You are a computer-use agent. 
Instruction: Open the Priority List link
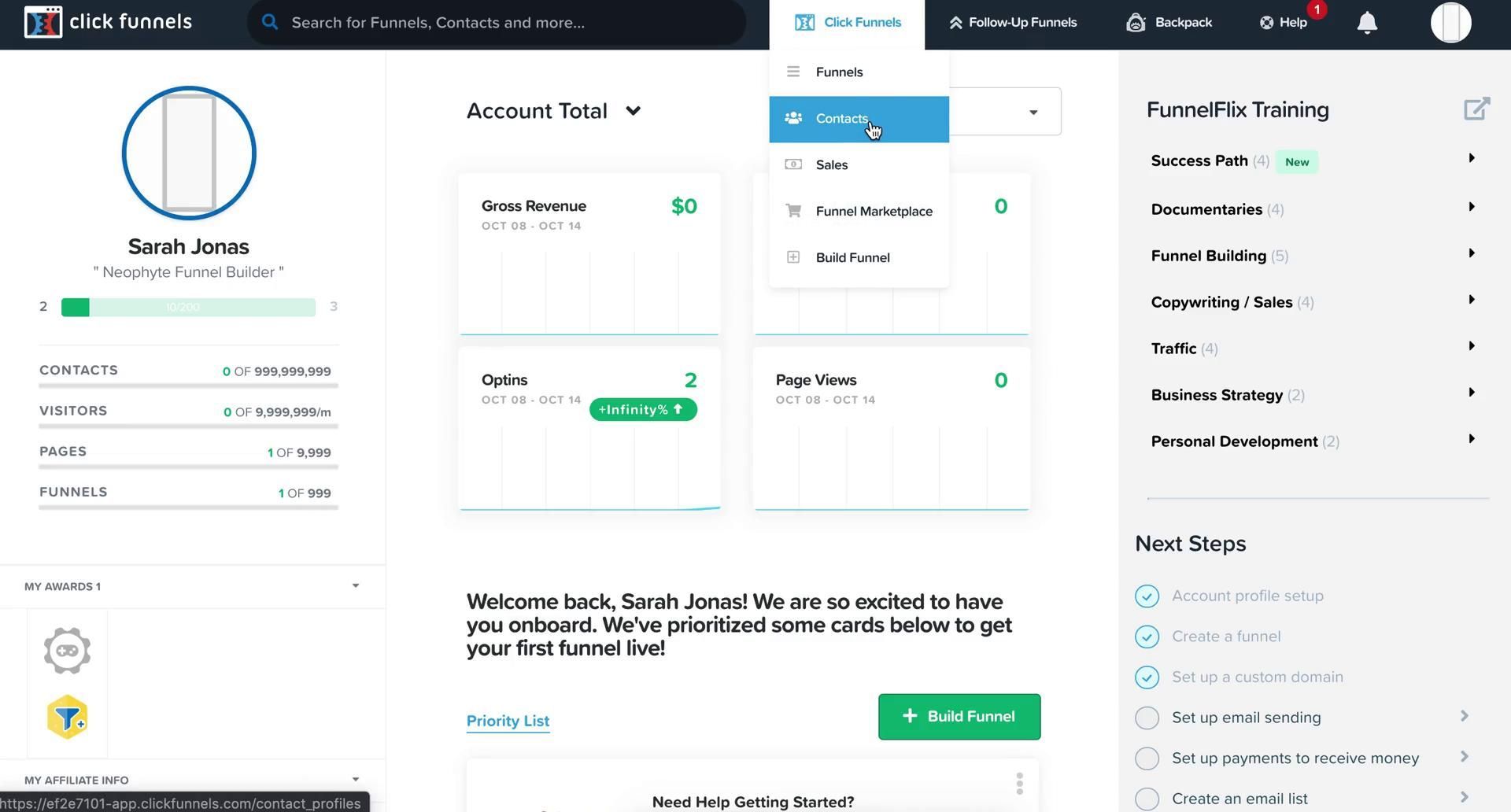point(508,722)
